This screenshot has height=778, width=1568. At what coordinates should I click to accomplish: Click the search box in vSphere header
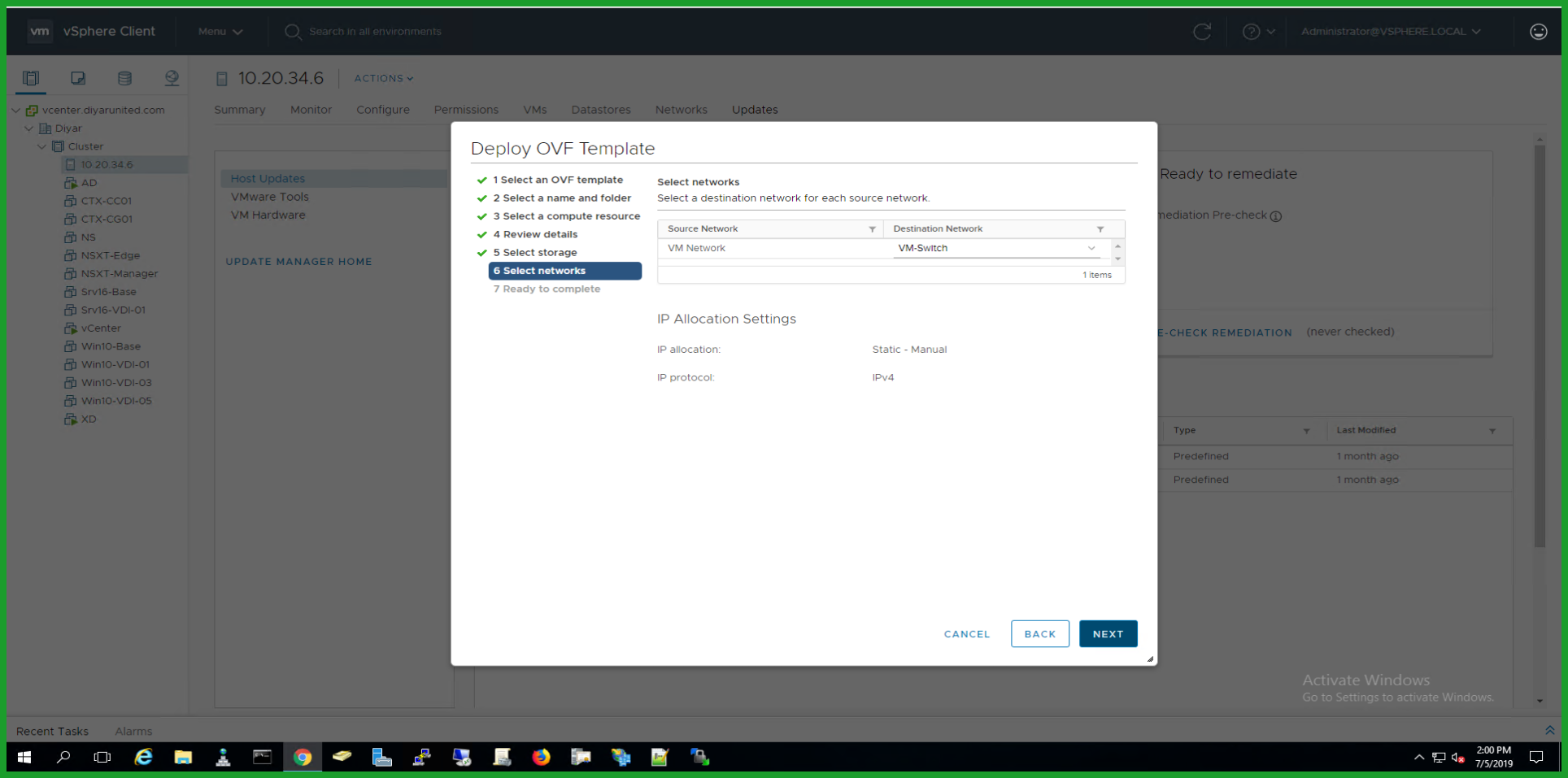point(375,32)
